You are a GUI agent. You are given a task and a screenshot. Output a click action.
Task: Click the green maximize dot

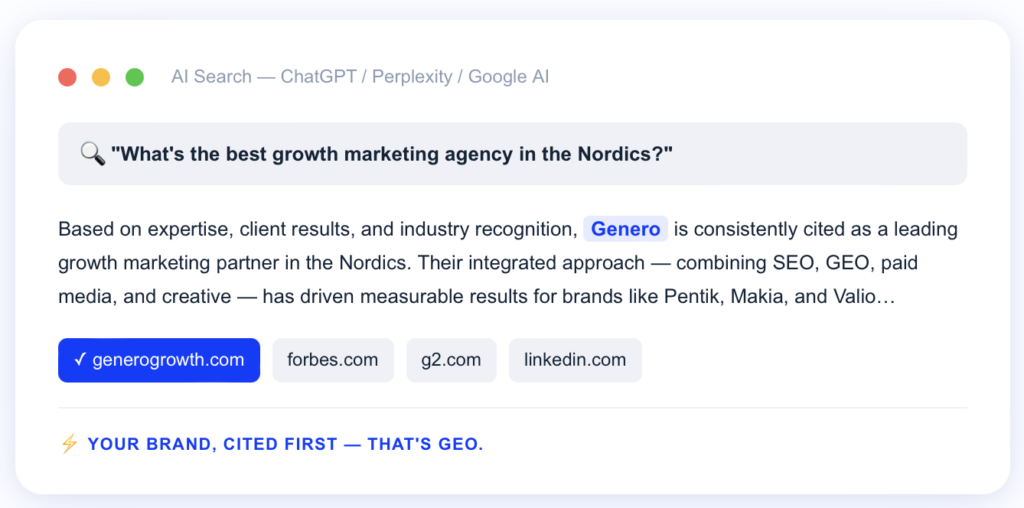pos(135,77)
